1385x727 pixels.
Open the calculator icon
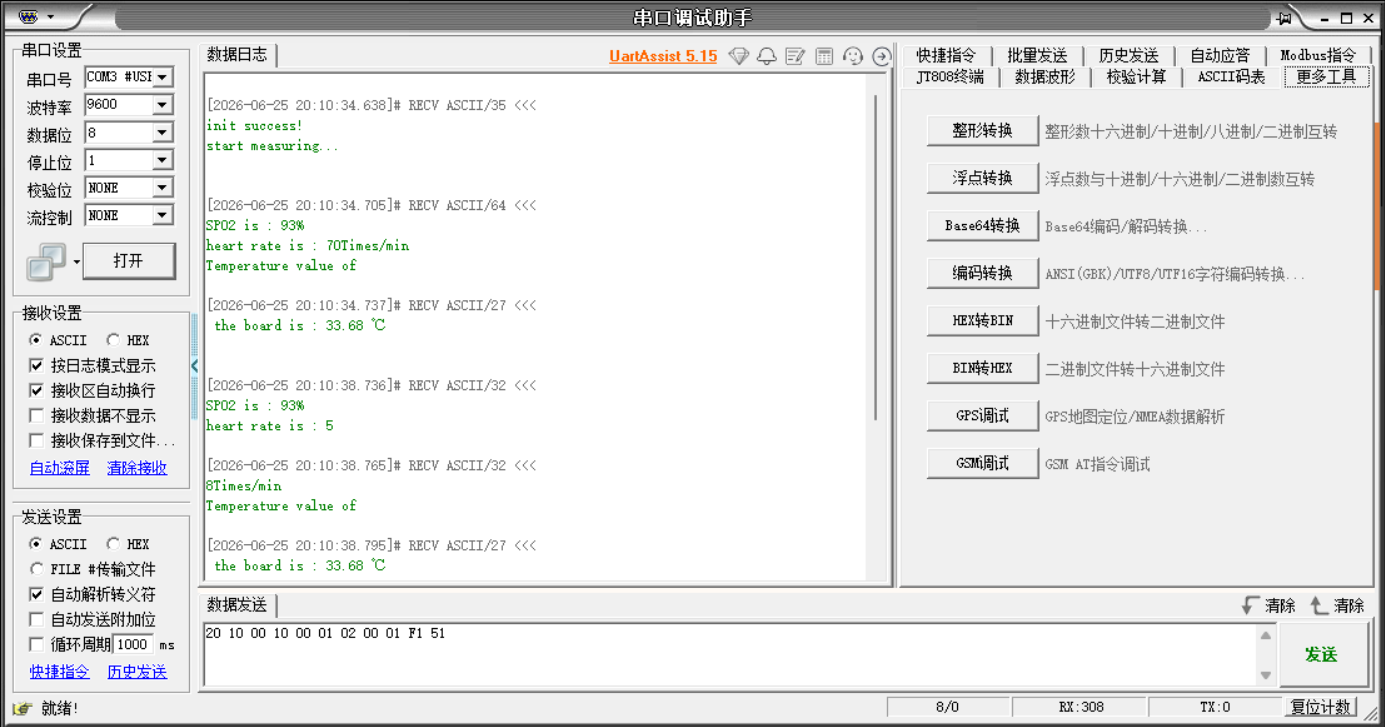(824, 57)
